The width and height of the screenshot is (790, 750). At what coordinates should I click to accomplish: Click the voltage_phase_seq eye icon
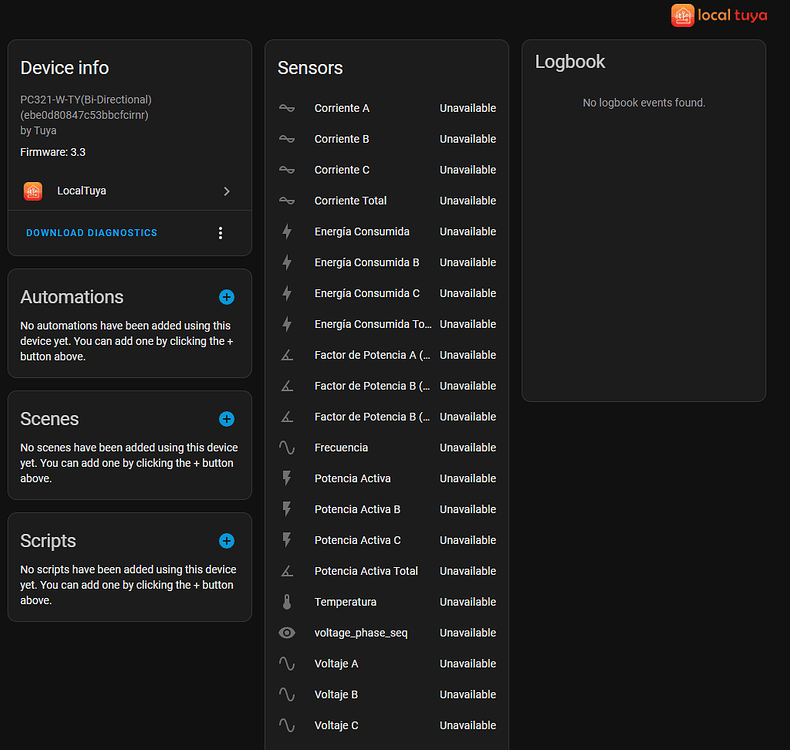(x=287, y=633)
